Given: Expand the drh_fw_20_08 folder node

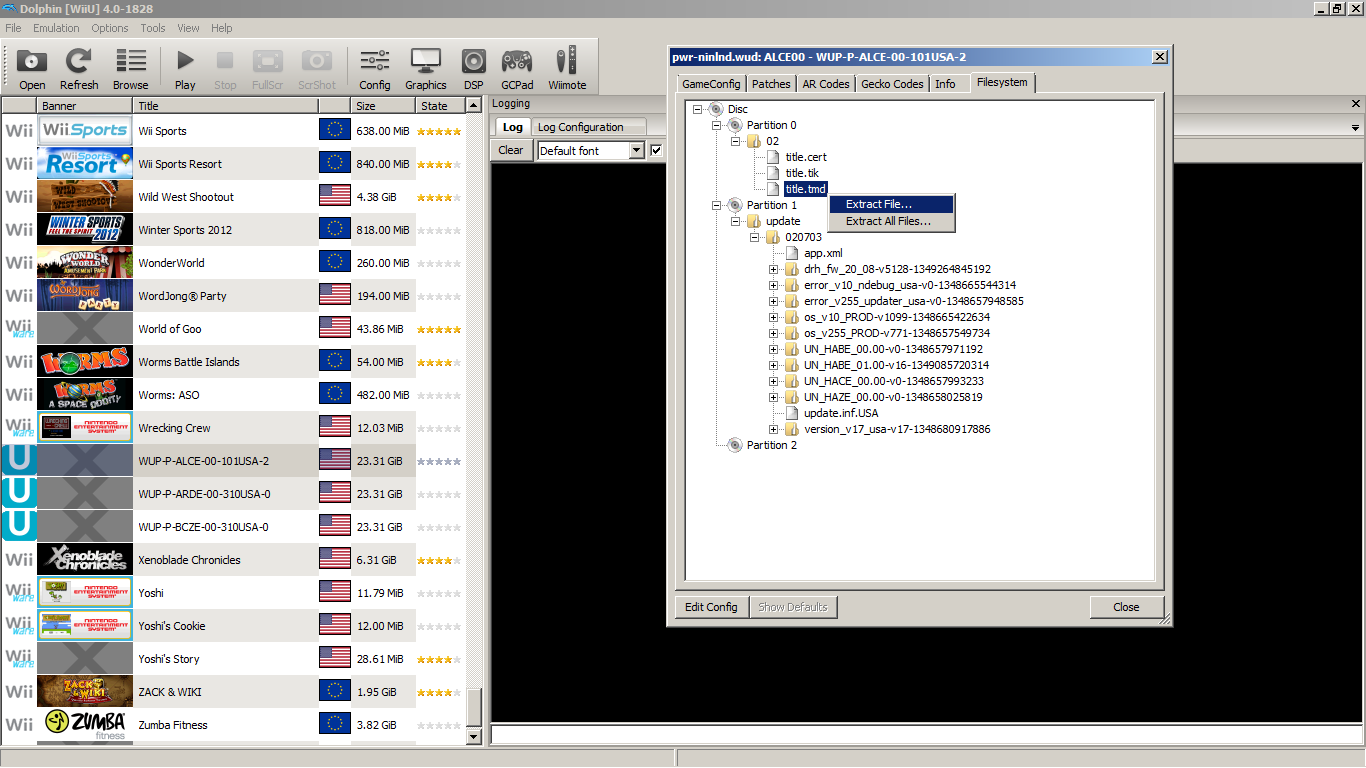Looking at the screenshot, I should (773, 269).
